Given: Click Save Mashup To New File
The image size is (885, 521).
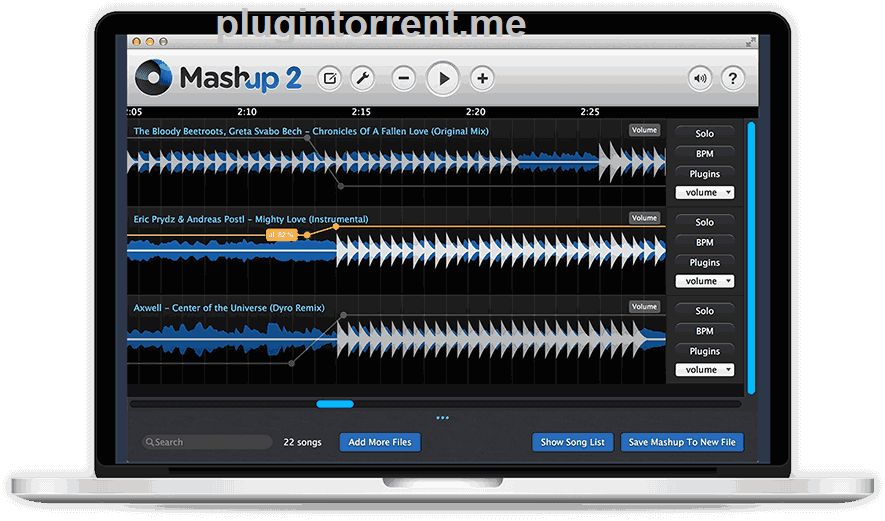Looking at the screenshot, I should coord(682,442).
